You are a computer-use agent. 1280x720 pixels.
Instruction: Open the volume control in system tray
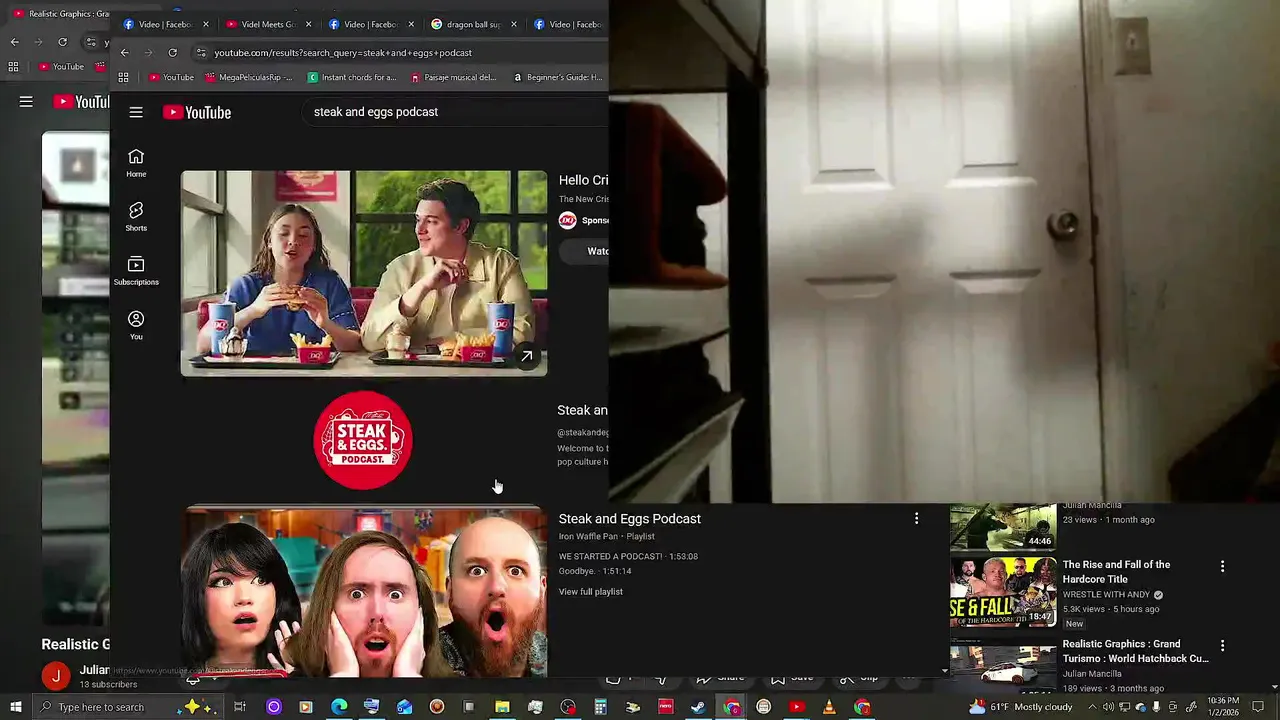click(1108, 707)
